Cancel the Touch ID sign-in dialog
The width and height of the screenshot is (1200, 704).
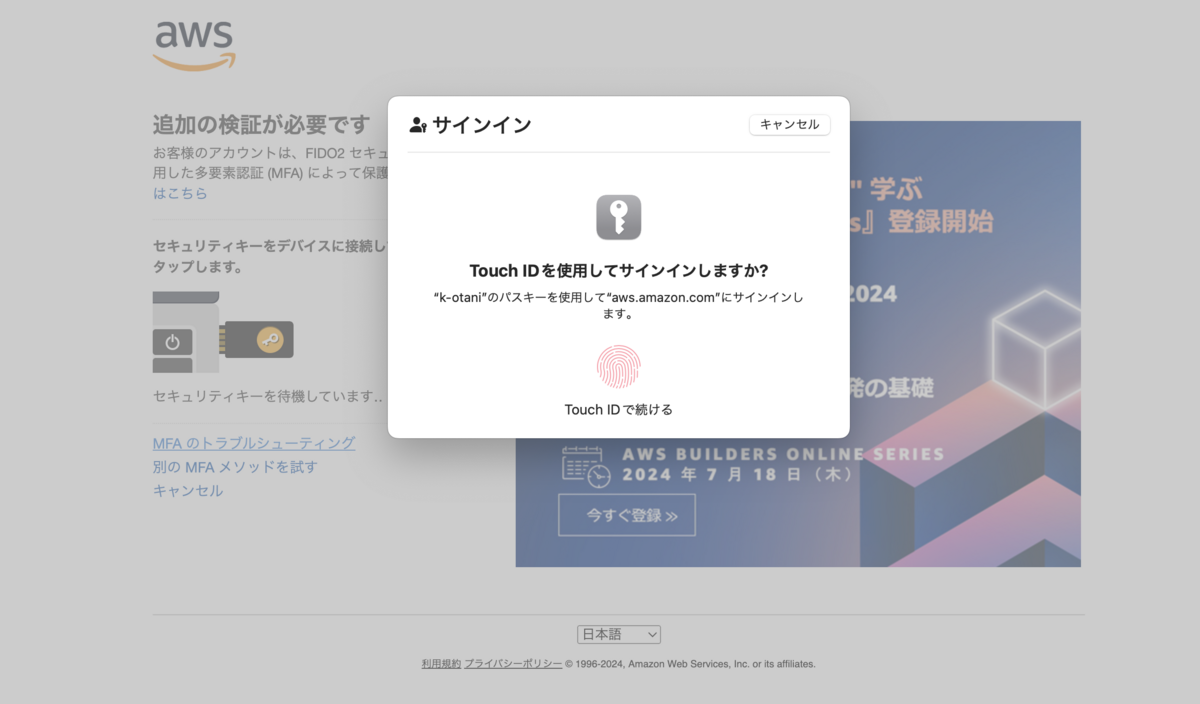click(x=789, y=125)
